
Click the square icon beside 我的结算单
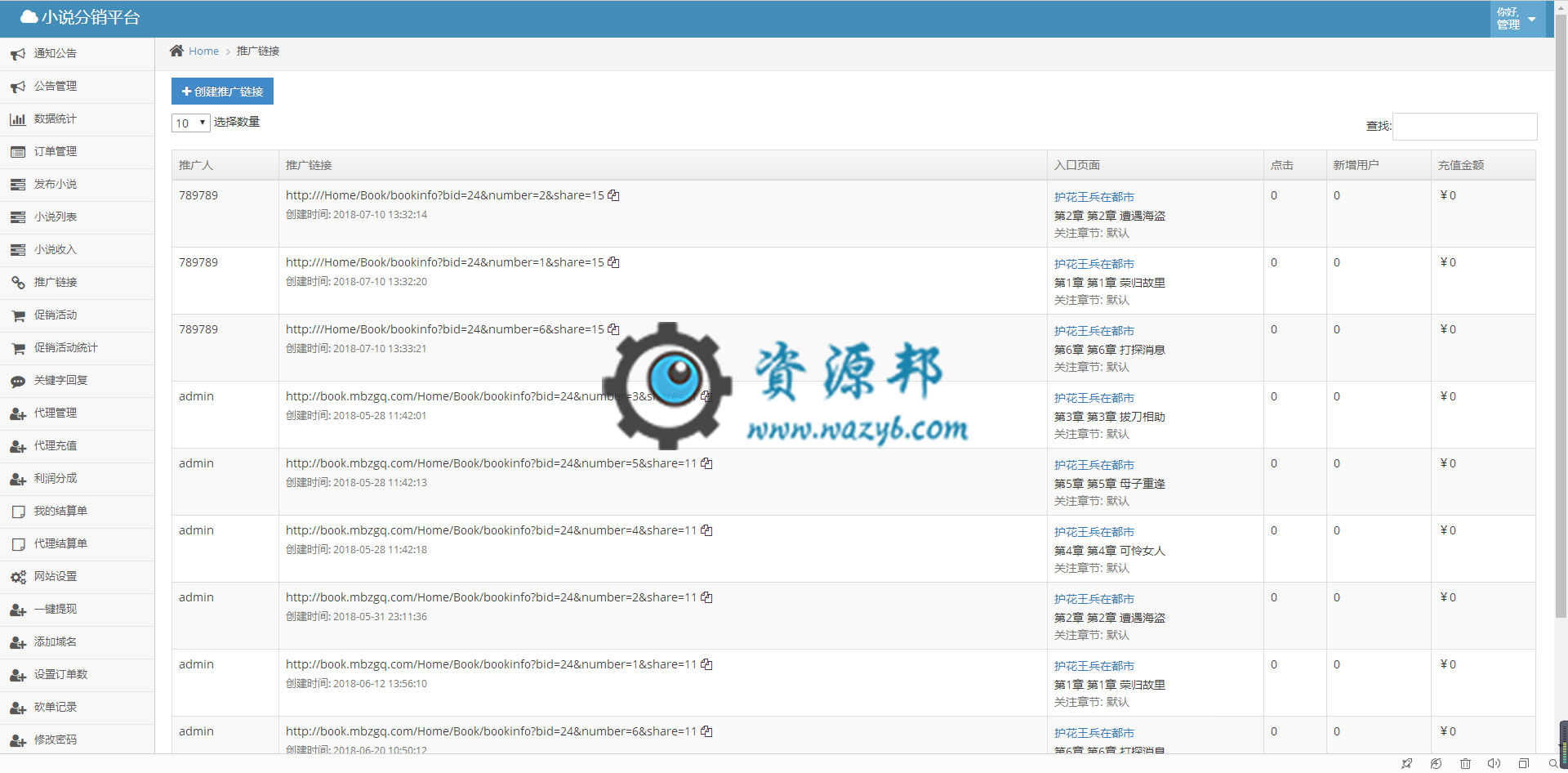pos(18,512)
